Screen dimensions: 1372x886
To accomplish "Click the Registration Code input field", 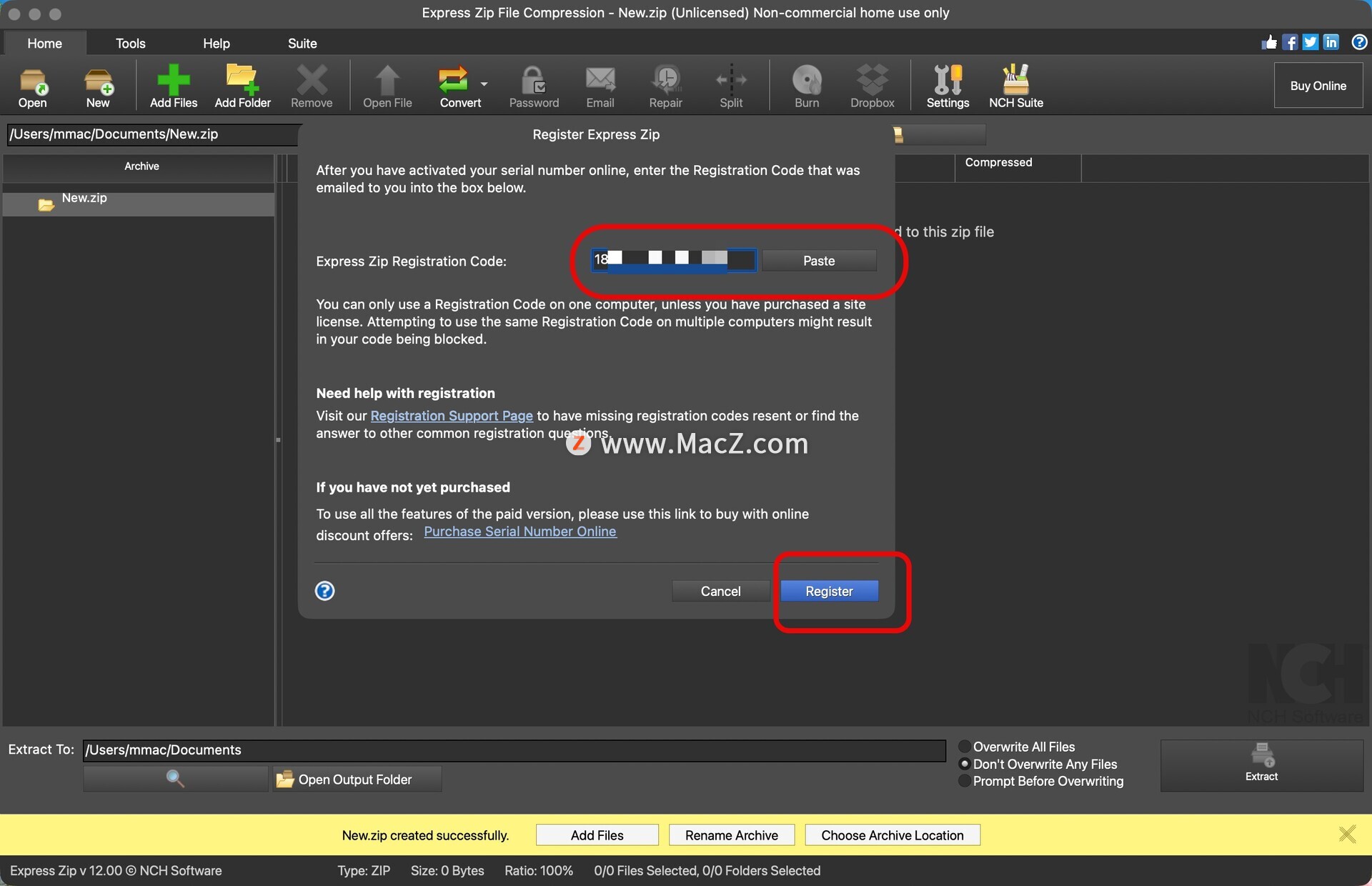I will tap(672, 260).
